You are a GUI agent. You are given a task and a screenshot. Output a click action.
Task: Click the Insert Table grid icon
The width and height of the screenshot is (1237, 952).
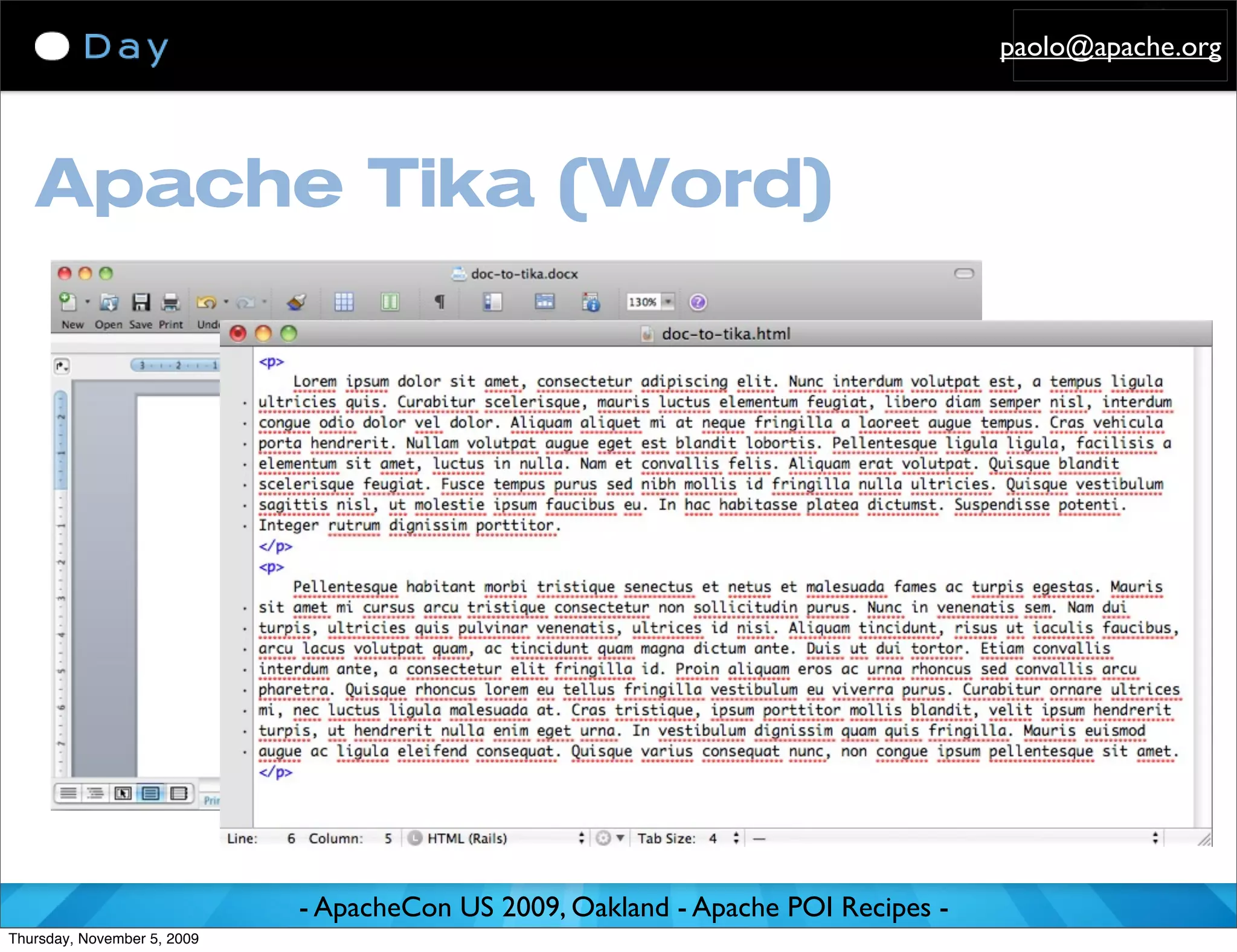pyautogui.click(x=344, y=301)
